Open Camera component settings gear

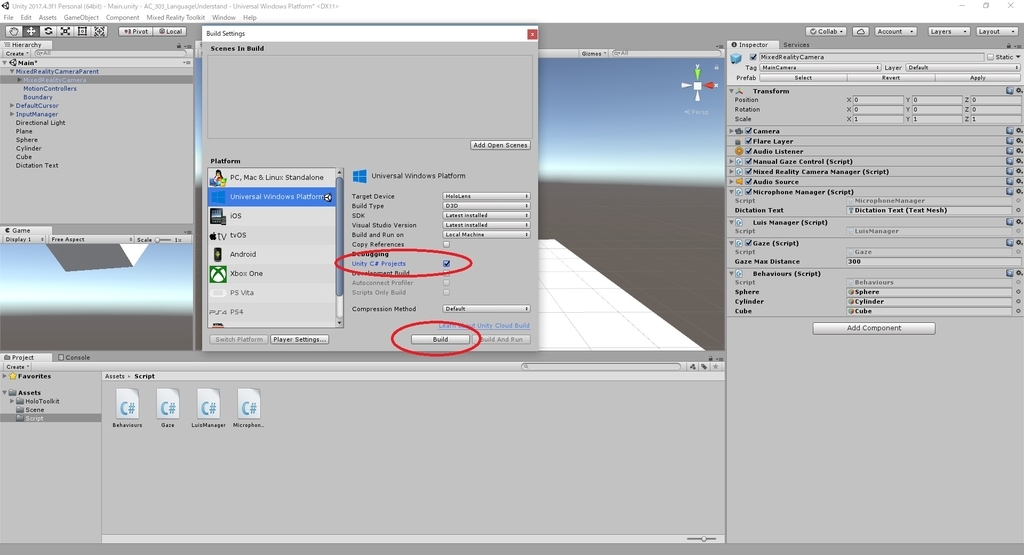[x=1018, y=131]
